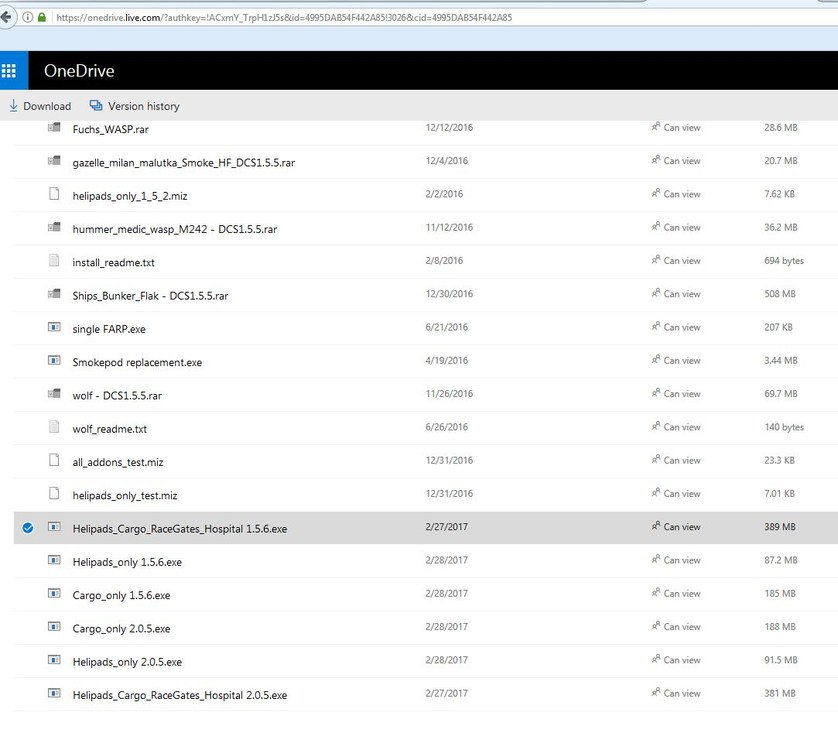
Task: Click the Download toolbar icon
Action: 13,105
